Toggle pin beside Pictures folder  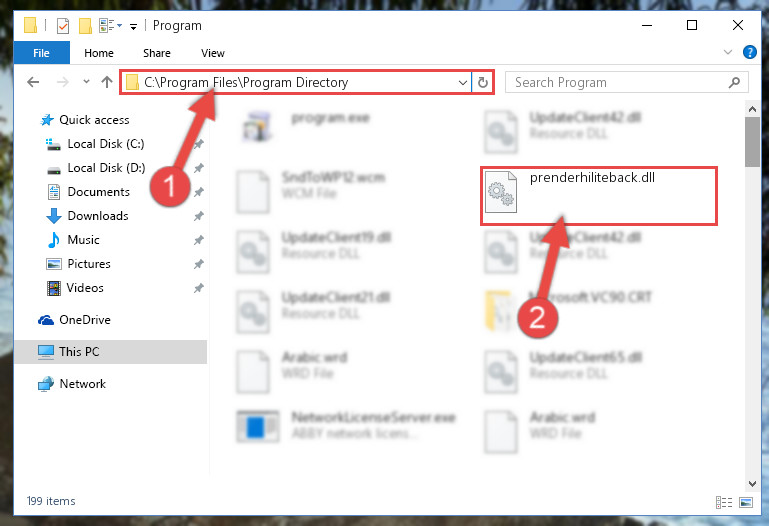[x=199, y=264]
